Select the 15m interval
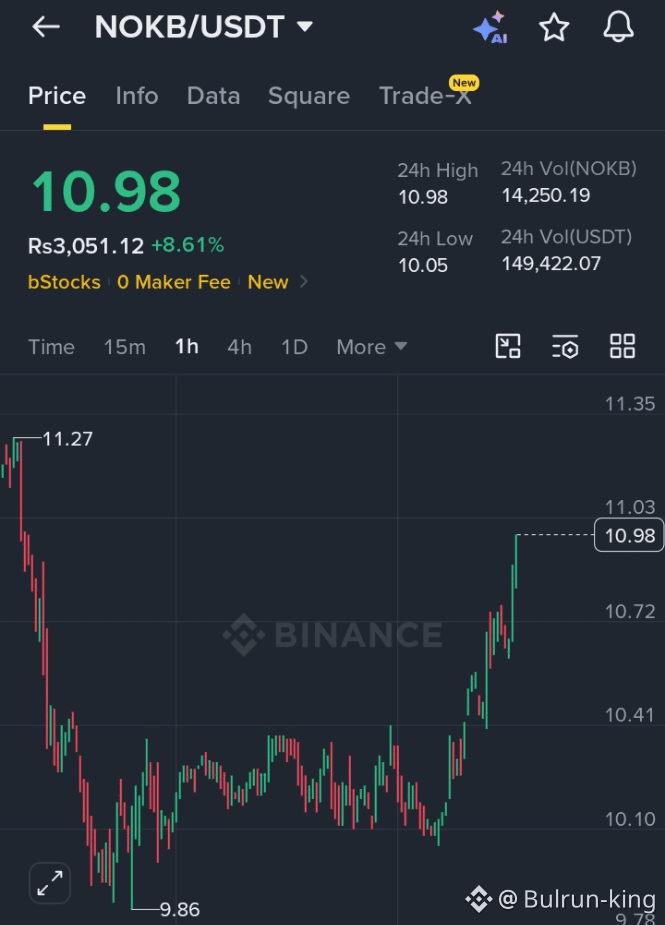The width and height of the screenshot is (665, 925). [x=125, y=347]
